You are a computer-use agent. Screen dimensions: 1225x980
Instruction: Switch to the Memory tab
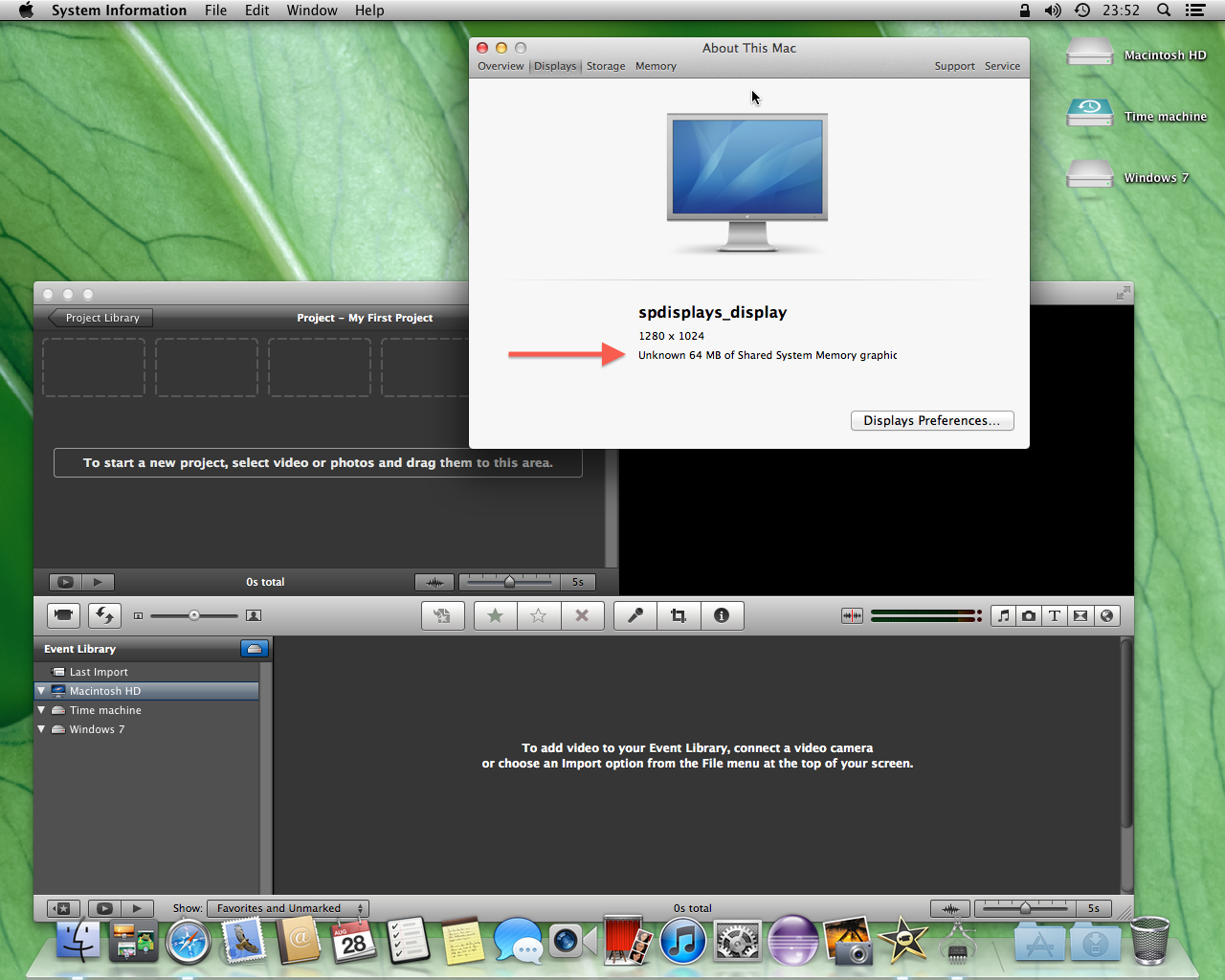tap(656, 66)
